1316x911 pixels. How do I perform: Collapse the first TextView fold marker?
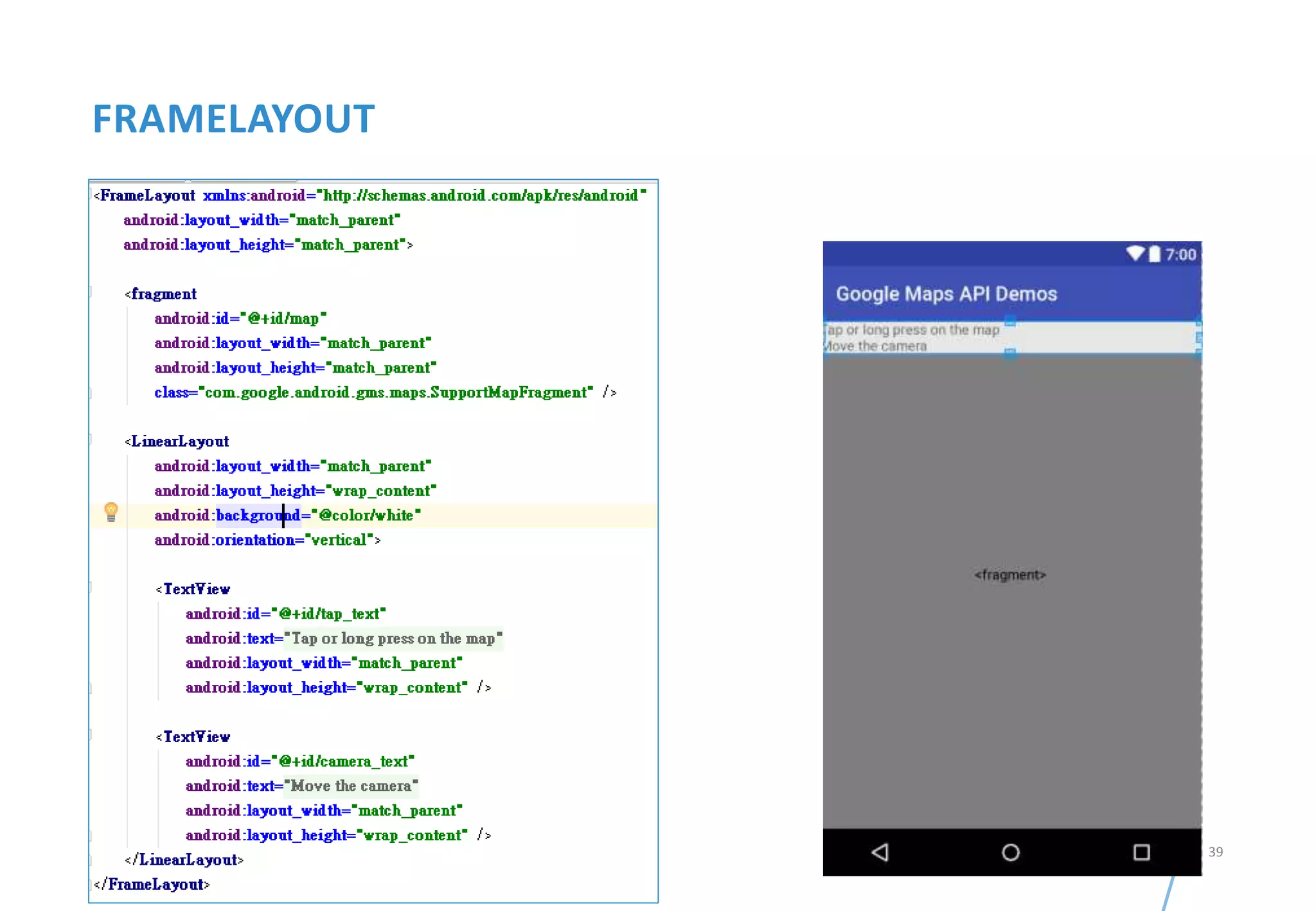click(x=91, y=587)
